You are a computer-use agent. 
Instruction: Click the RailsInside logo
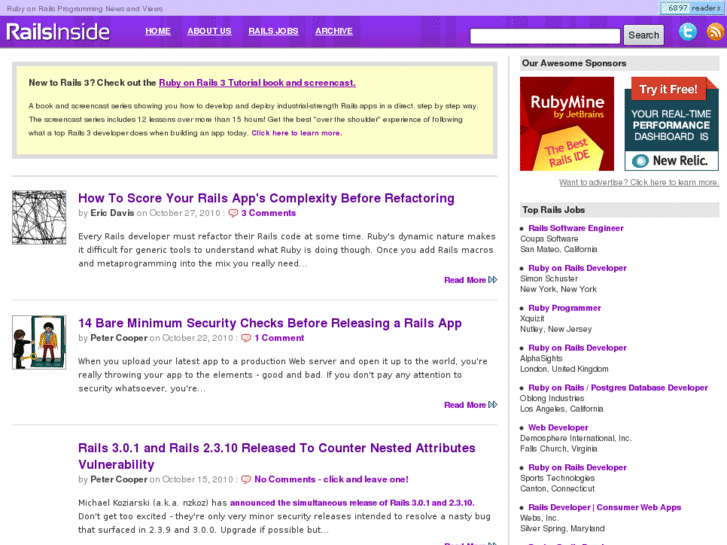click(58, 32)
